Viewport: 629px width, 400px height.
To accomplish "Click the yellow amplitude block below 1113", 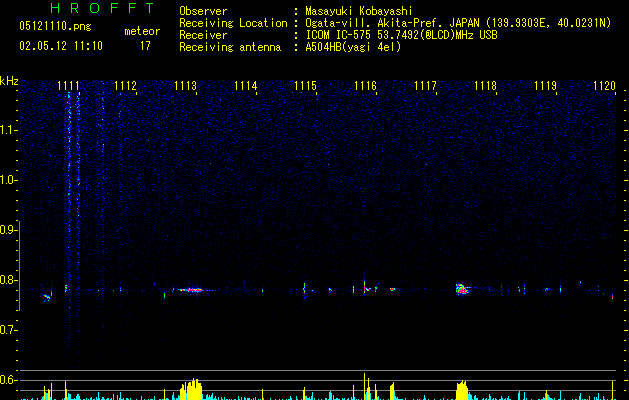I will (191, 389).
